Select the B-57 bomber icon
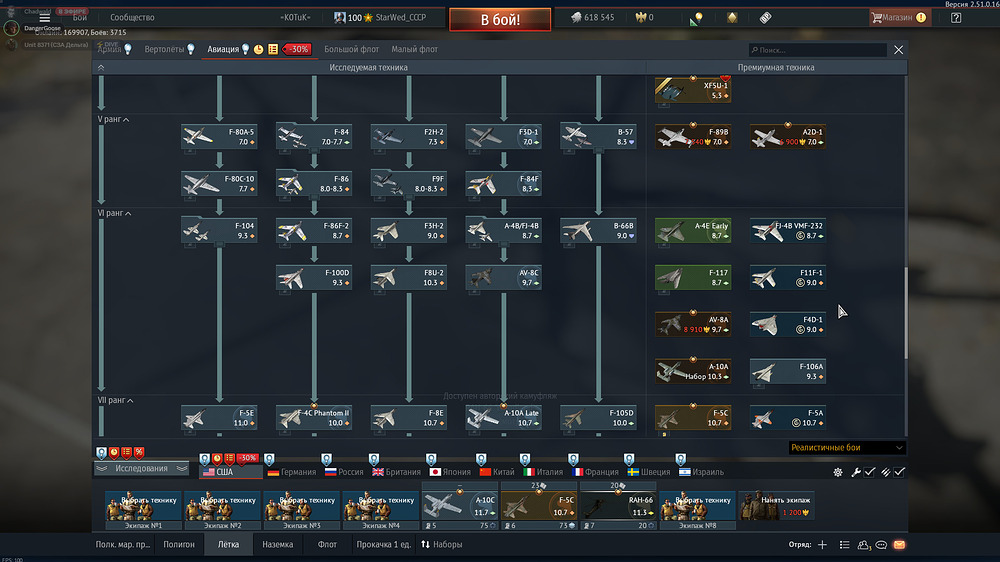This screenshot has height=562, width=1000. (x=598, y=136)
